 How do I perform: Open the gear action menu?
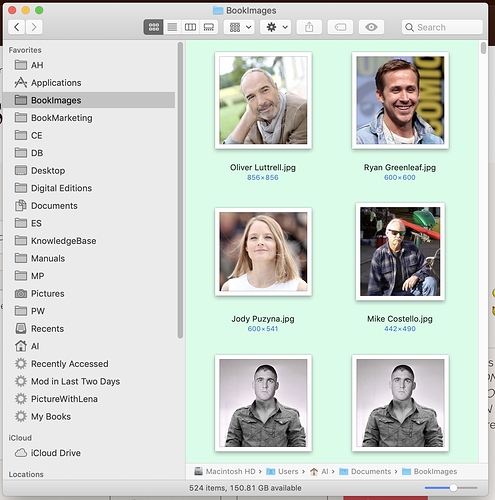276,27
